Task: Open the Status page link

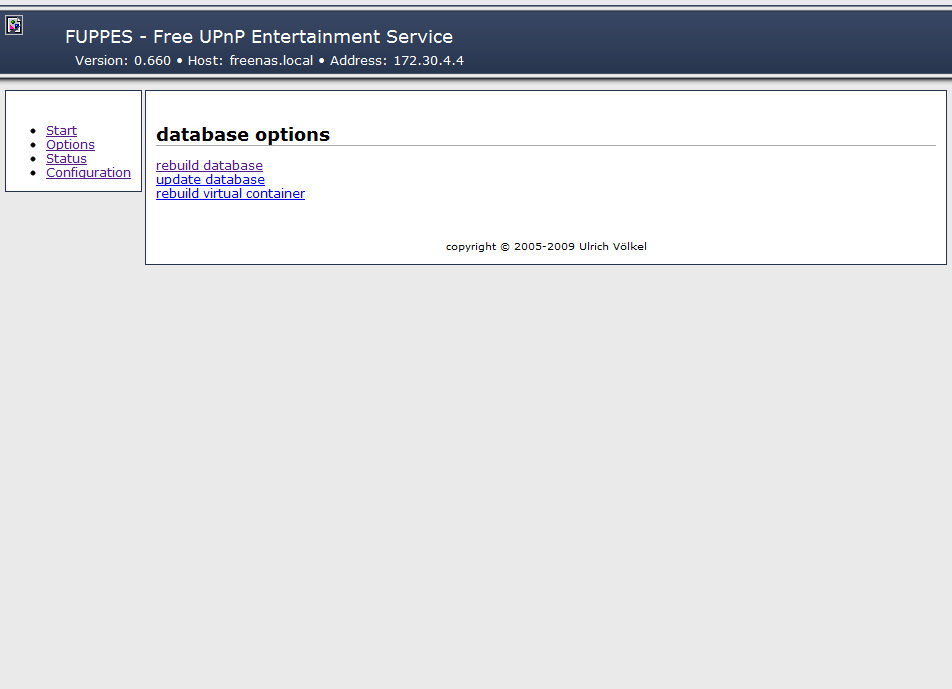Action: tap(66, 158)
